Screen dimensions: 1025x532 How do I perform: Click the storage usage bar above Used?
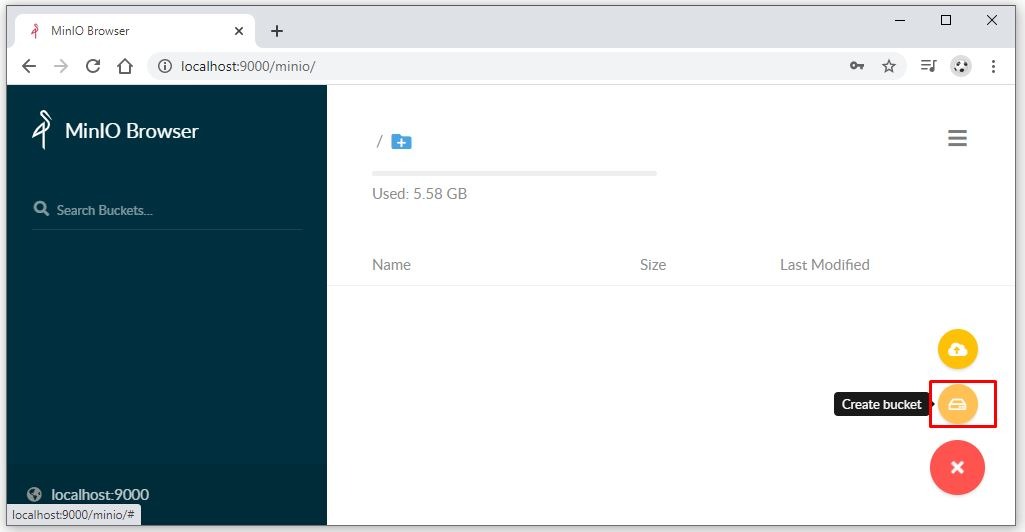(514, 174)
